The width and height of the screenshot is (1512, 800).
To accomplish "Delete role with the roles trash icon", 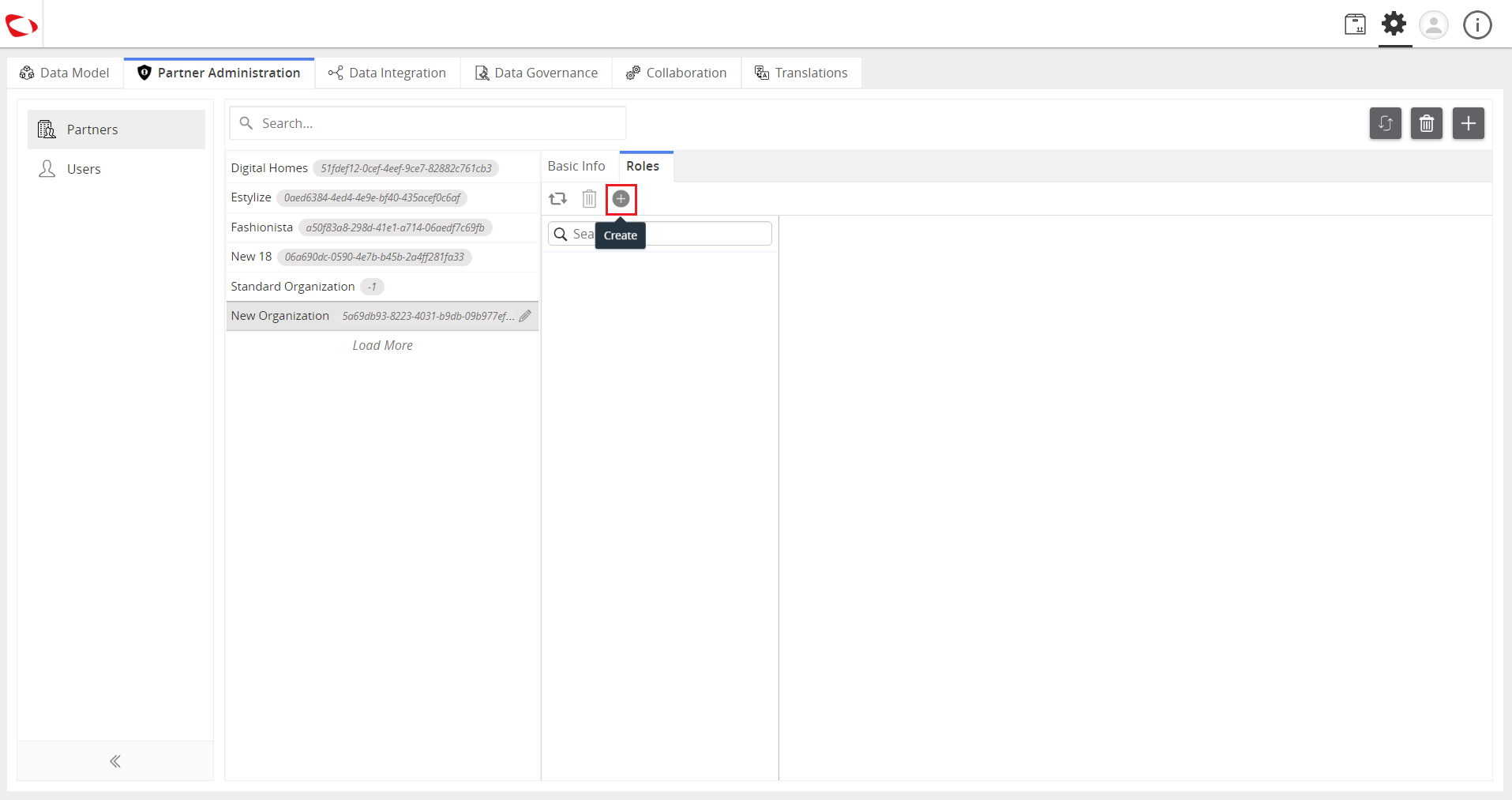I will click(590, 199).
